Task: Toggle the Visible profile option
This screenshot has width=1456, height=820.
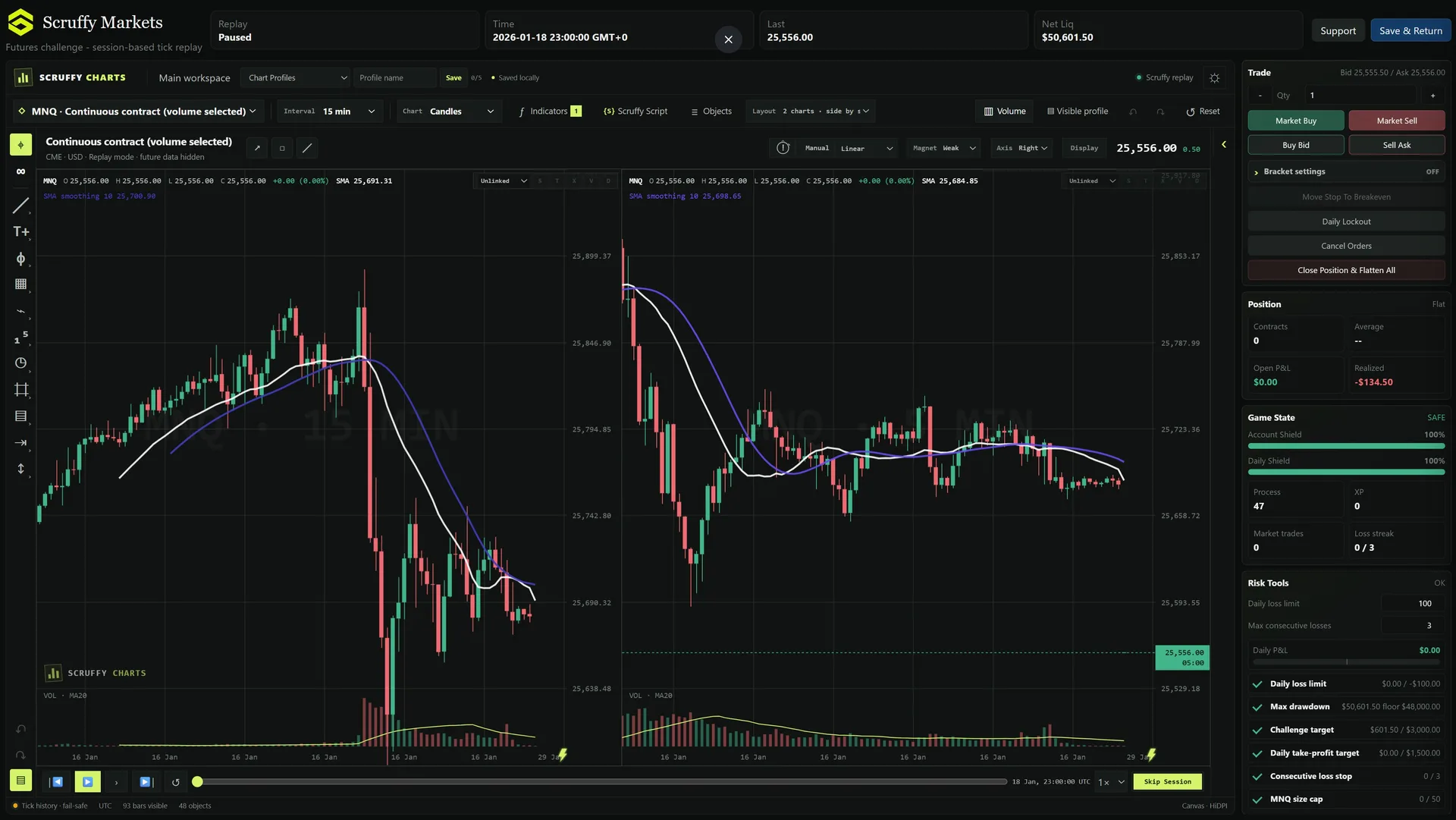Action: click(1078, 112)
